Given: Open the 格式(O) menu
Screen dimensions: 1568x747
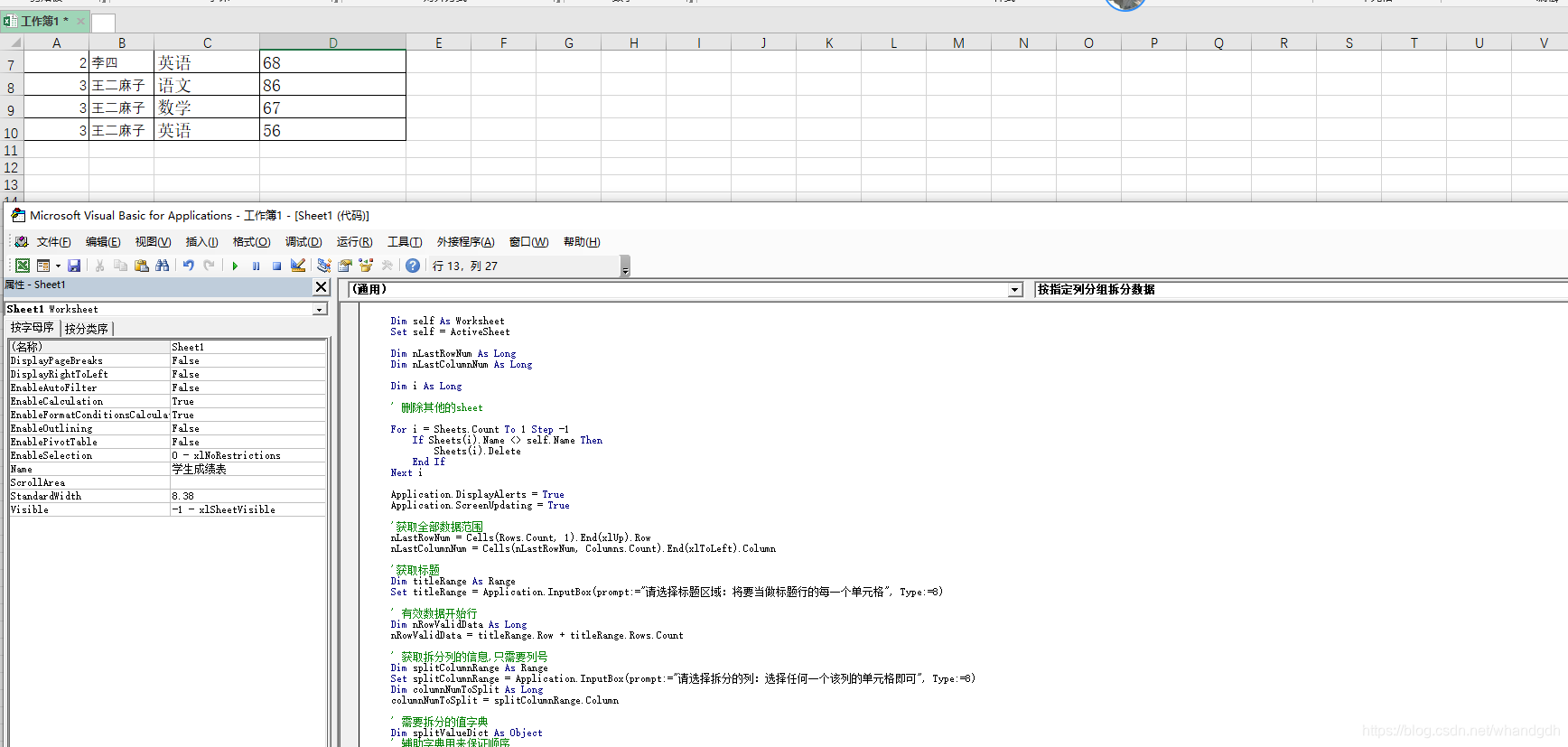Looking at the screenshot, I should pos(251,242).
